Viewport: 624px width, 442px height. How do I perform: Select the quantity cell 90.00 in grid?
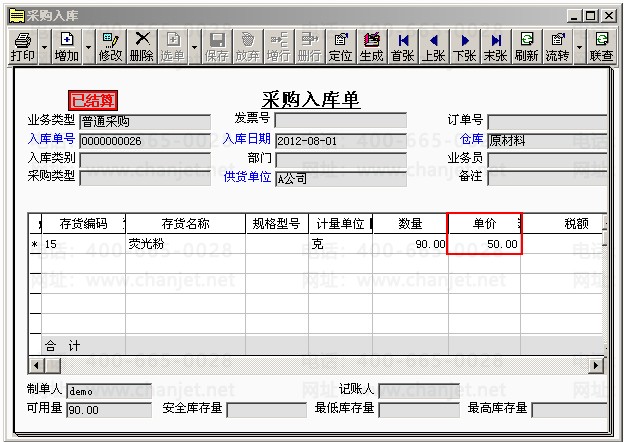[410, 244]
